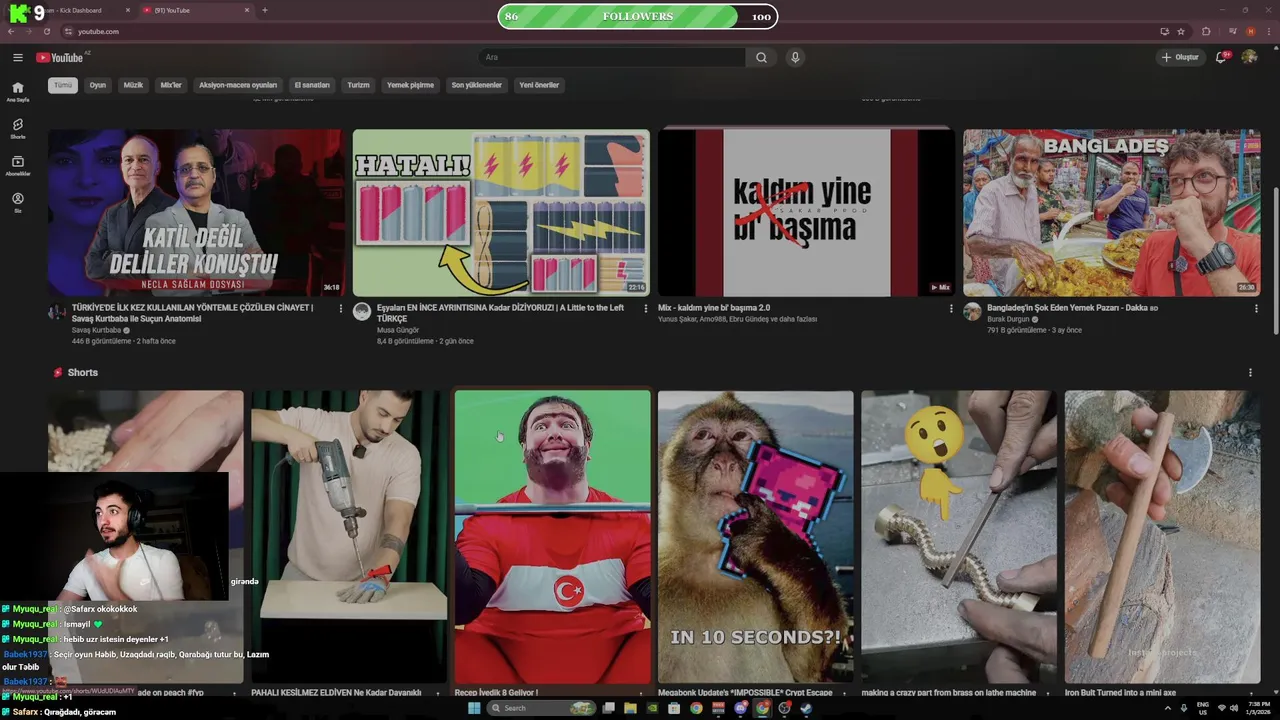The width and height of the screenshot is (1280, 720).
Task: Show hidden system tray icons
Action: [1168, 708]
